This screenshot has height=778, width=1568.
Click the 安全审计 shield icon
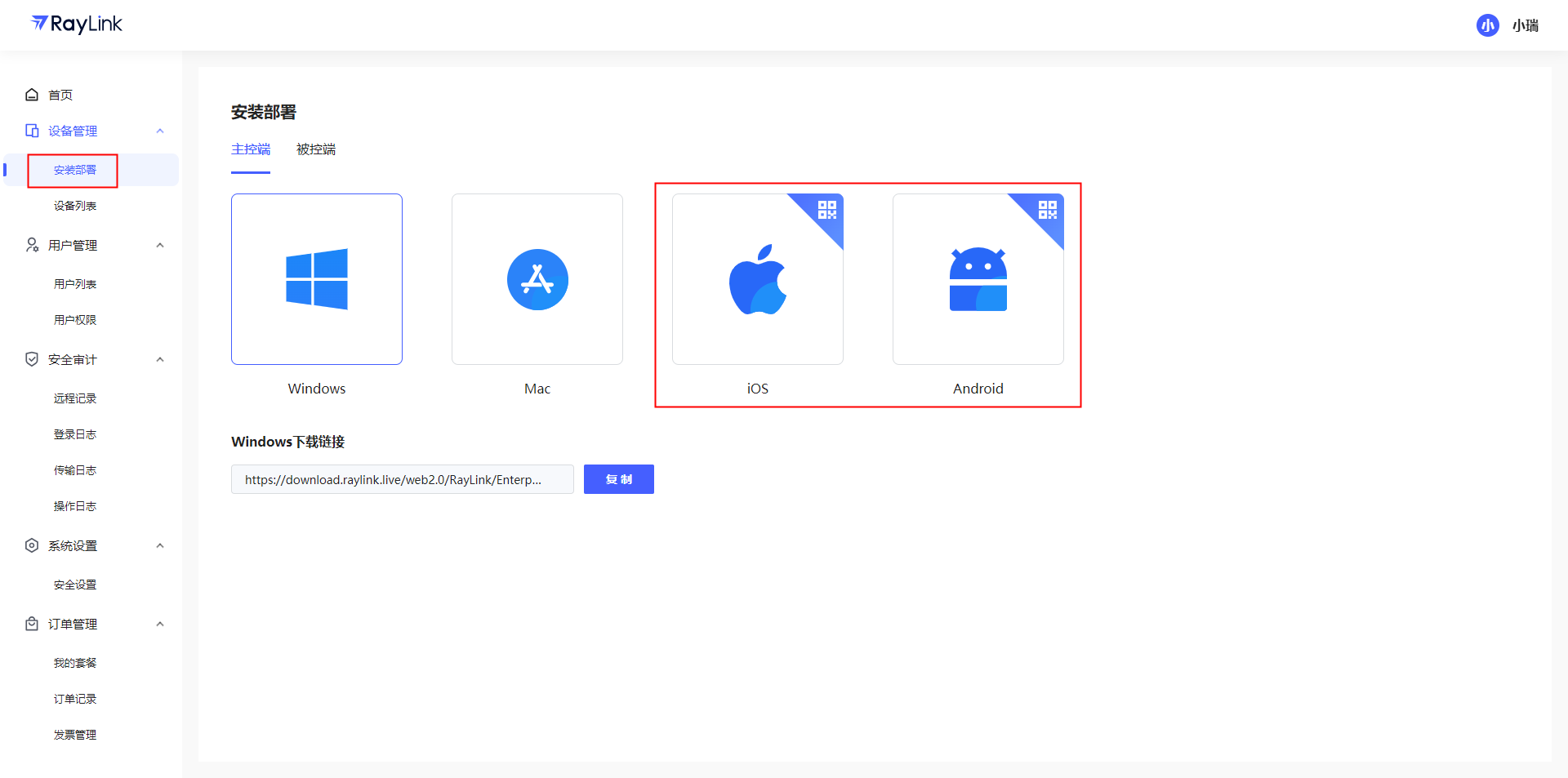coord(32,359)
